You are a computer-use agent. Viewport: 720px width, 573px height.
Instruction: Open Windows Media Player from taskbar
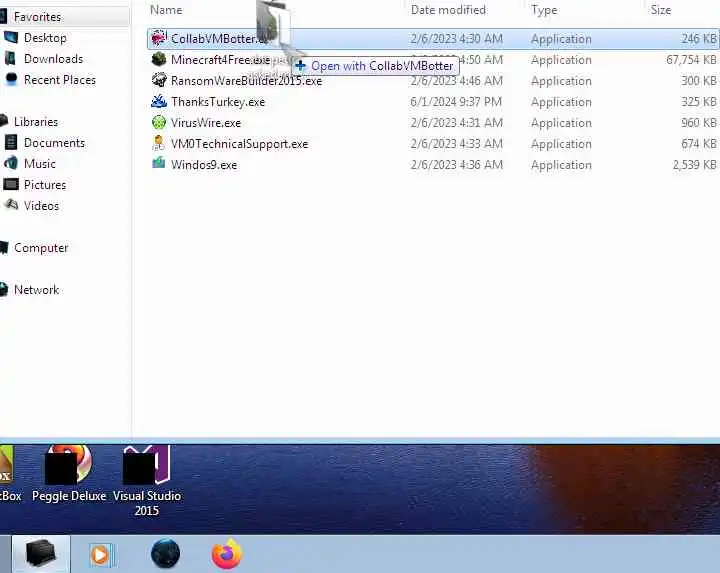coord(101,555)
